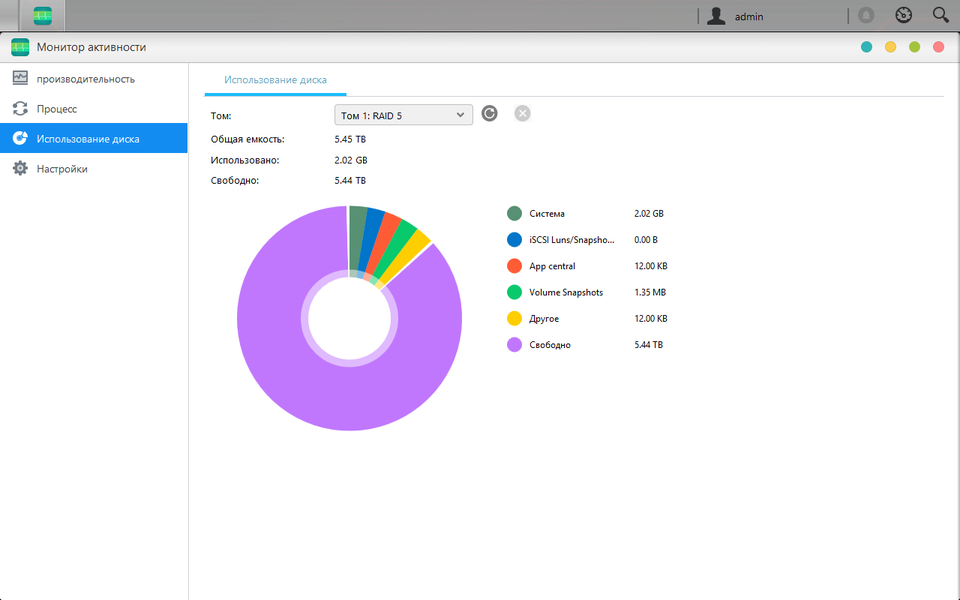This screenshot has width=960, height=600.
Task: Click the performance chart icon in sidebar
Action: (x=20, y=78)
